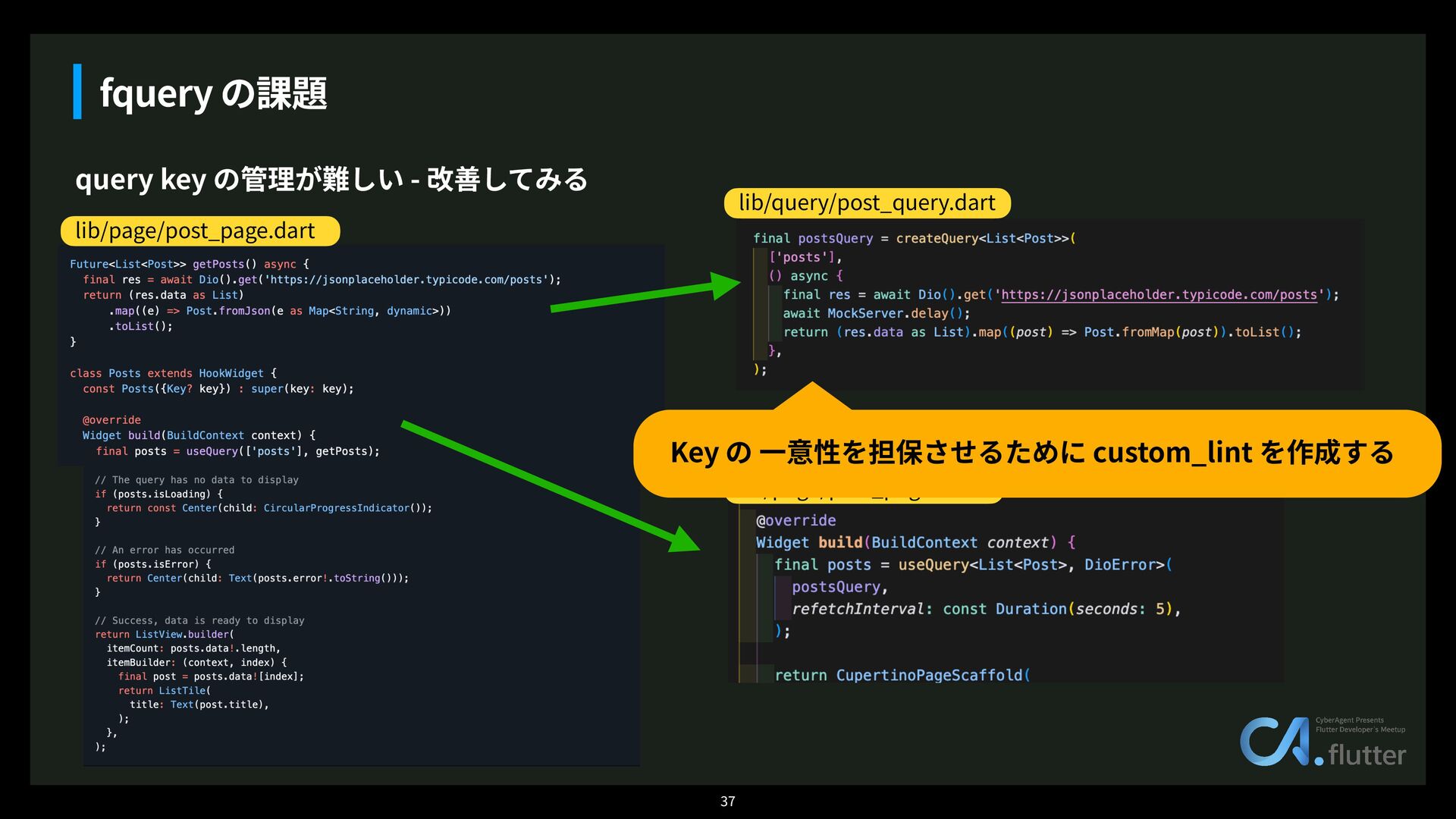
Task: Click the line "await MockServer.delay();"
Action: [877, 313]
